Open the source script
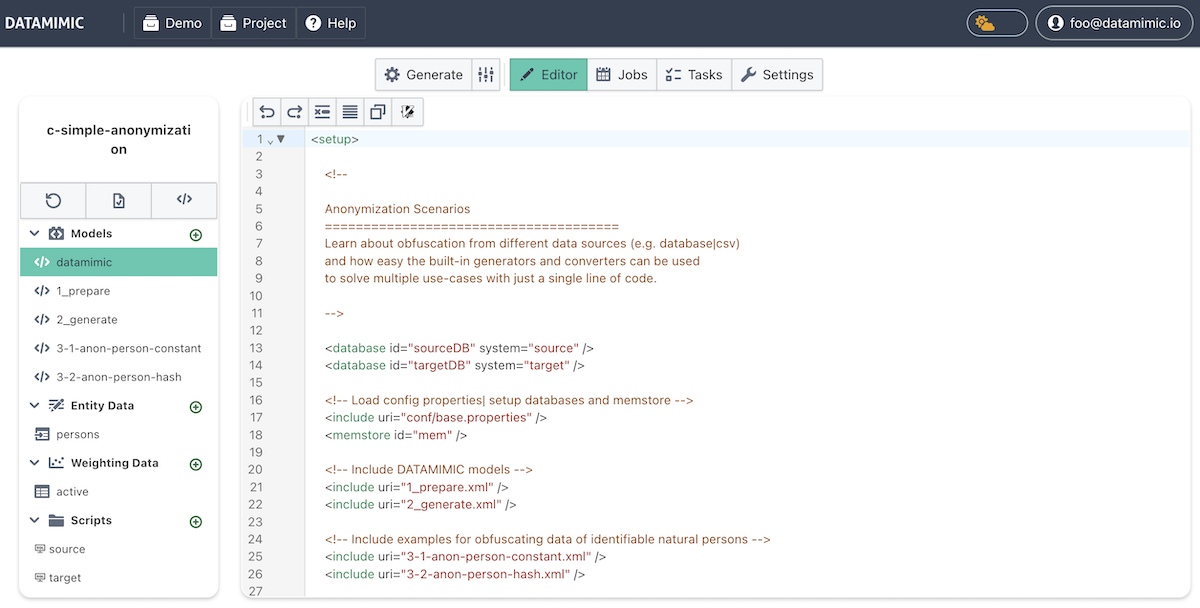The image size is (1200, 608). coord(119,549)
